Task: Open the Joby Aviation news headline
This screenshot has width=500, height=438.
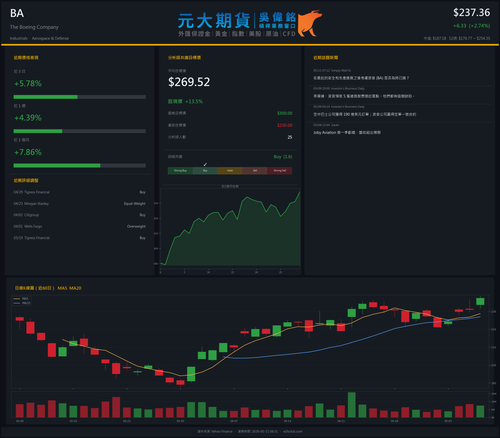Action: coord(347,132)
